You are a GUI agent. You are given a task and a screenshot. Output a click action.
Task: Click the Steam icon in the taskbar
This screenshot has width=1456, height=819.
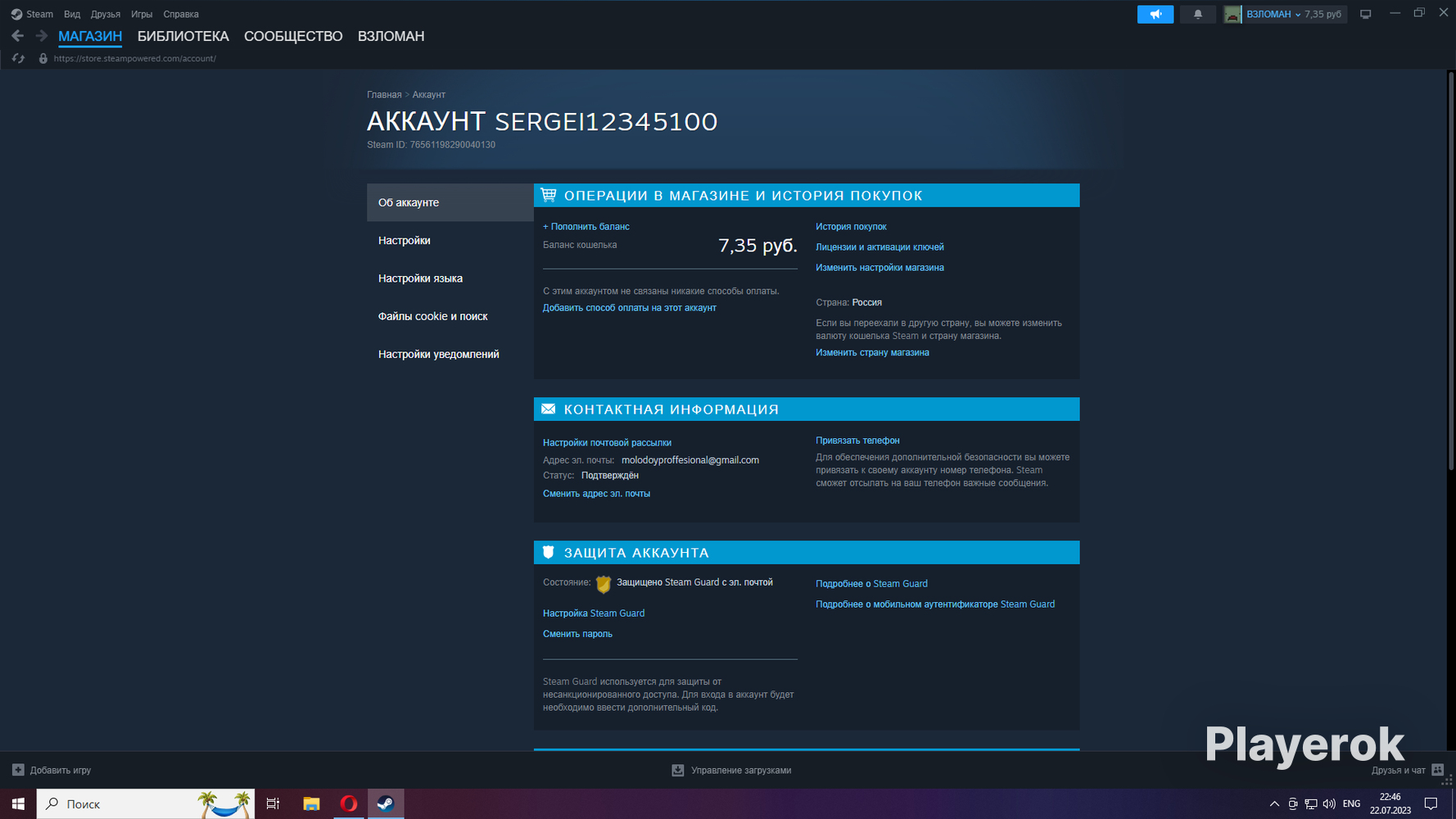(386, 804)
